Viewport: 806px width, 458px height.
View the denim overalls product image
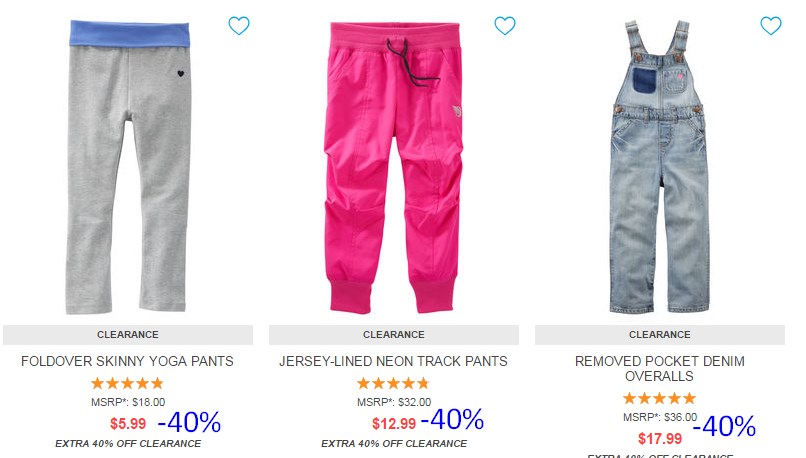coord(660,167)
